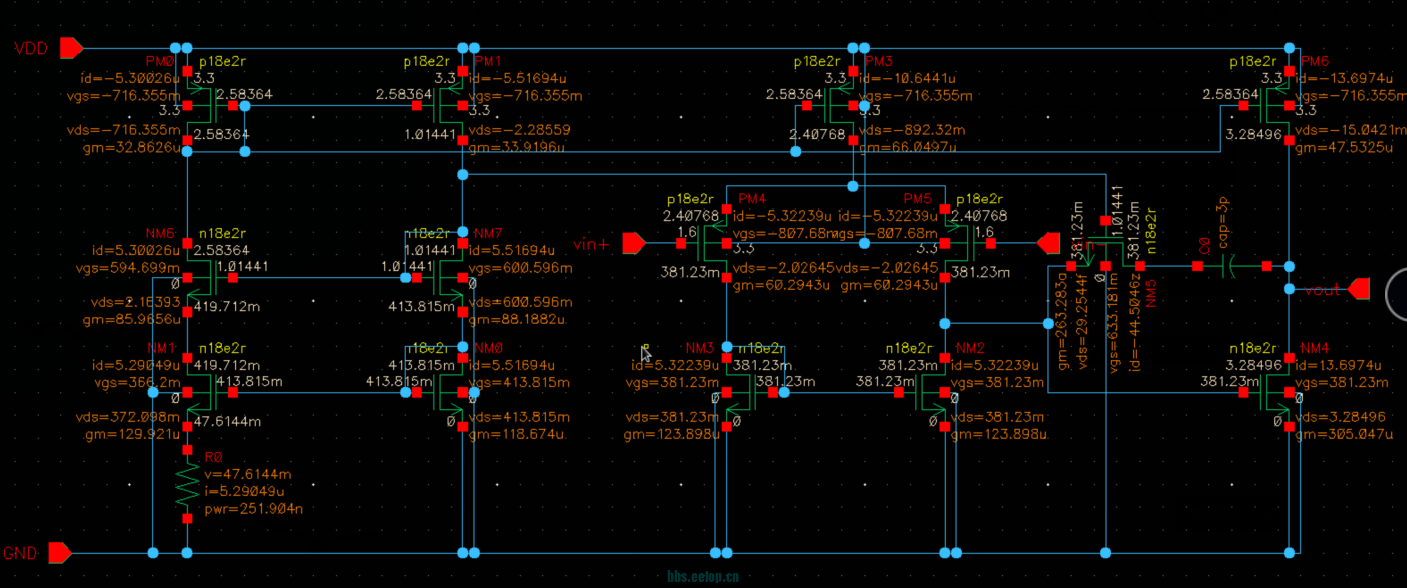Select the GND pin symbol

(60, 552)
